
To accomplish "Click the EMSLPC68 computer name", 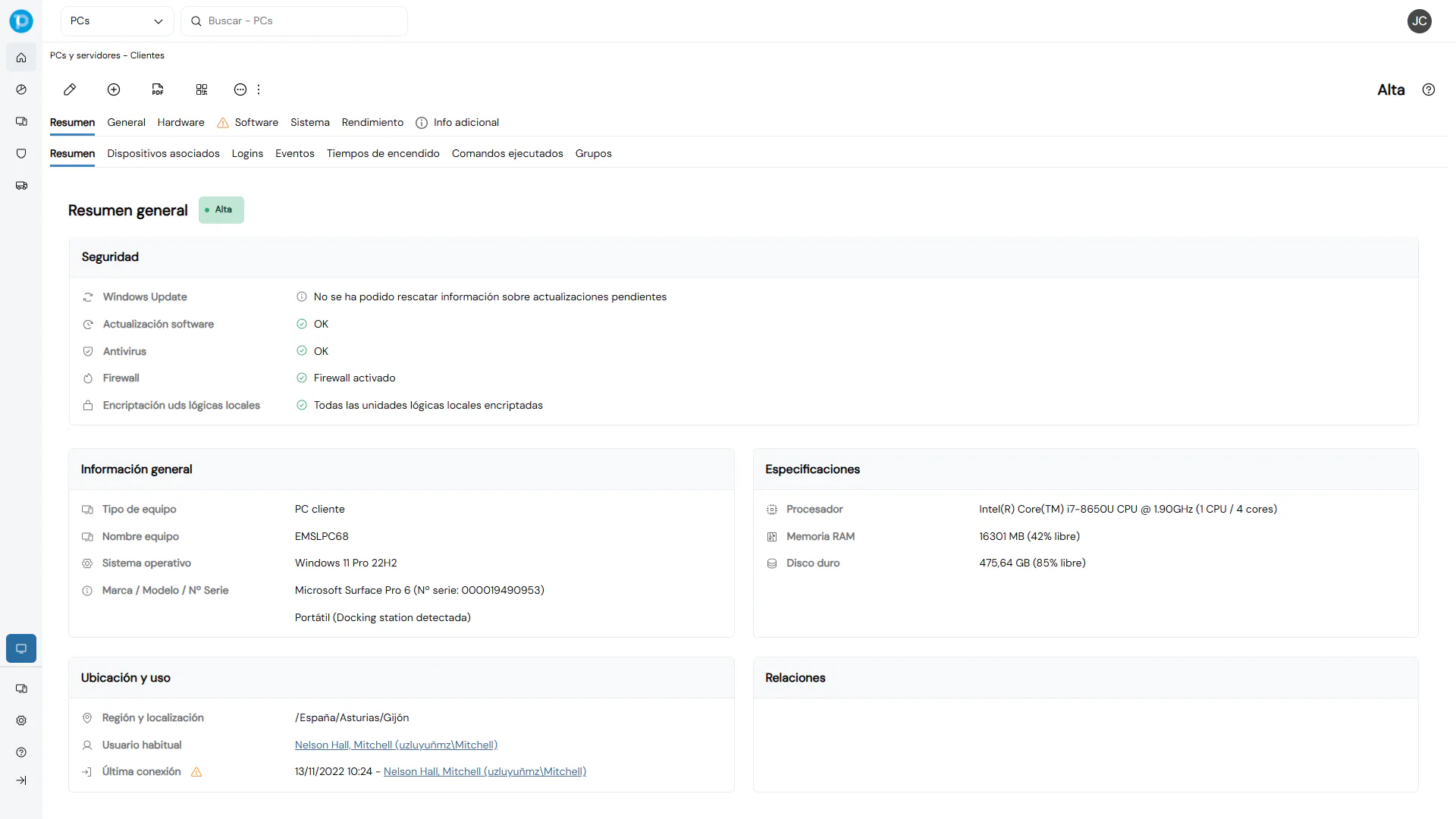I will pos(322,536).
